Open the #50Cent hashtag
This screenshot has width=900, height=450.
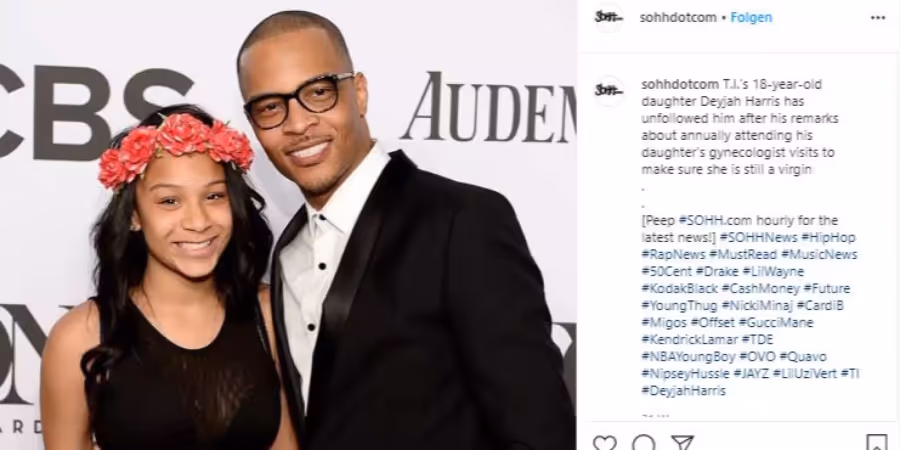[x=666, y=271]
